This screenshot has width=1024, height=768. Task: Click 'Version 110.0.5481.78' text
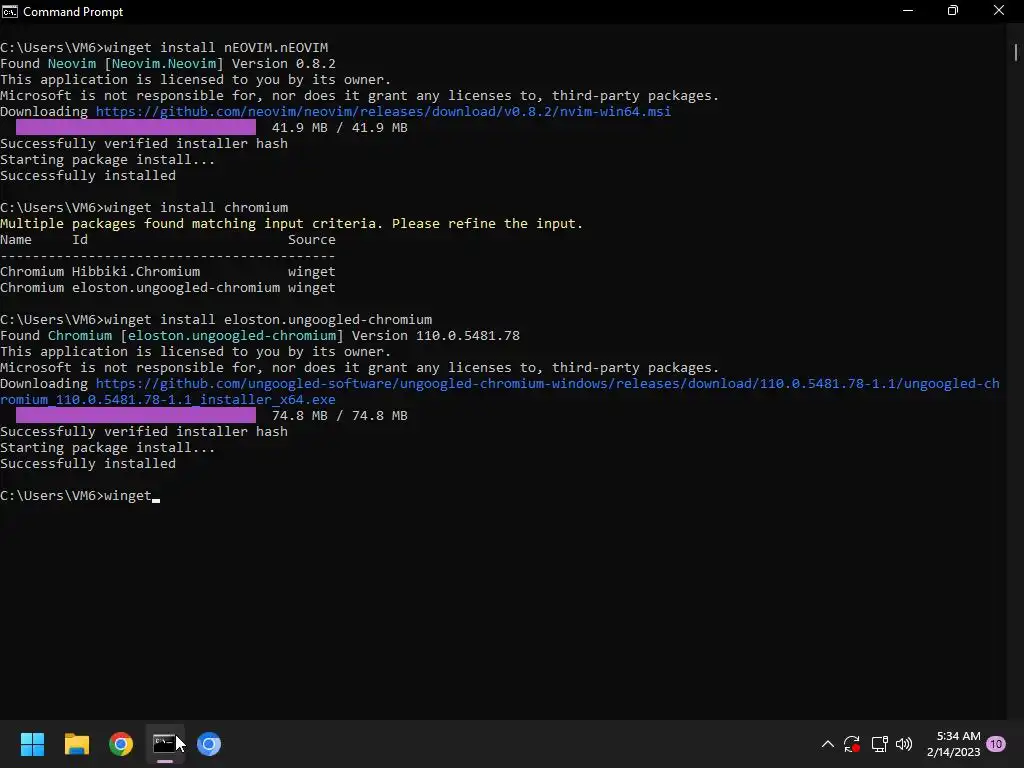436,336
